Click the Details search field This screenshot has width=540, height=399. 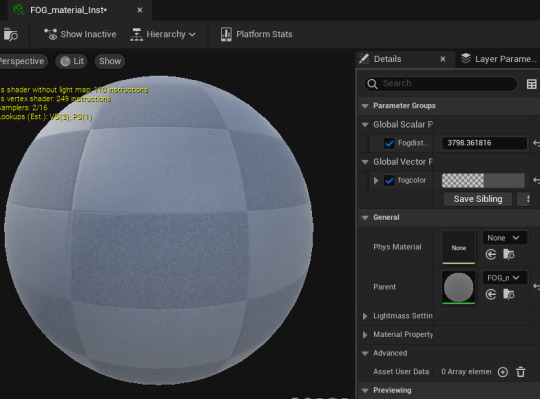(440, 83)
